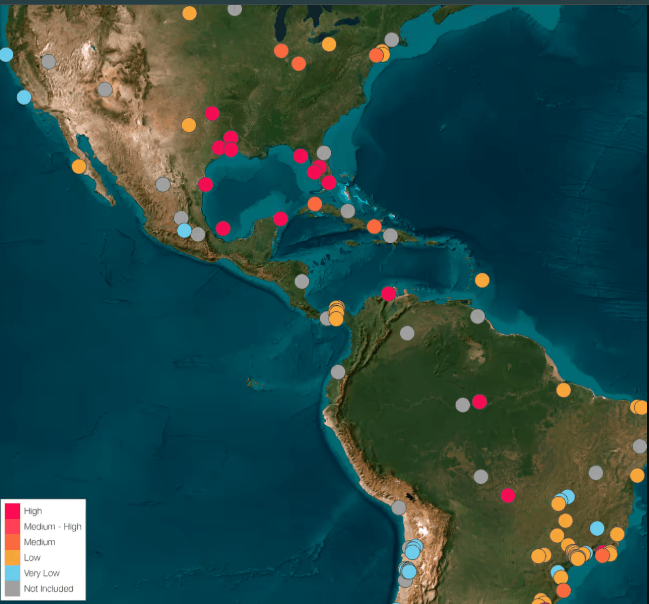649x604 pixels.
Task: Click the Not Included gray legend swatch
Action: pyautogui.click(x=12, y=588)
